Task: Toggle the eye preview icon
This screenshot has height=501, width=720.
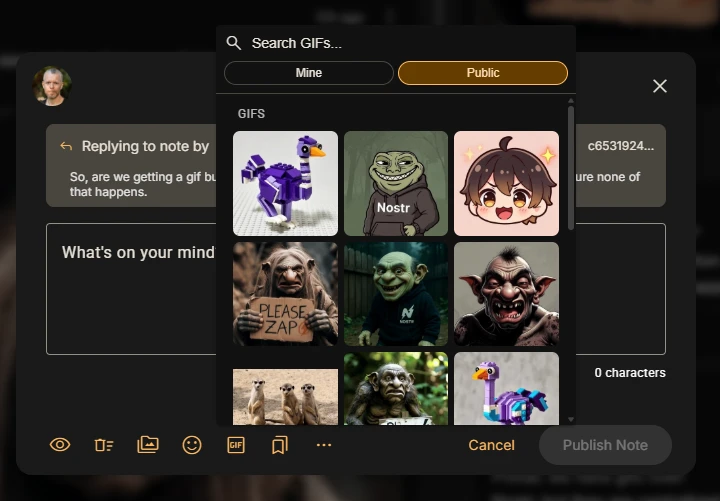Action: click(x=60, y=445)
